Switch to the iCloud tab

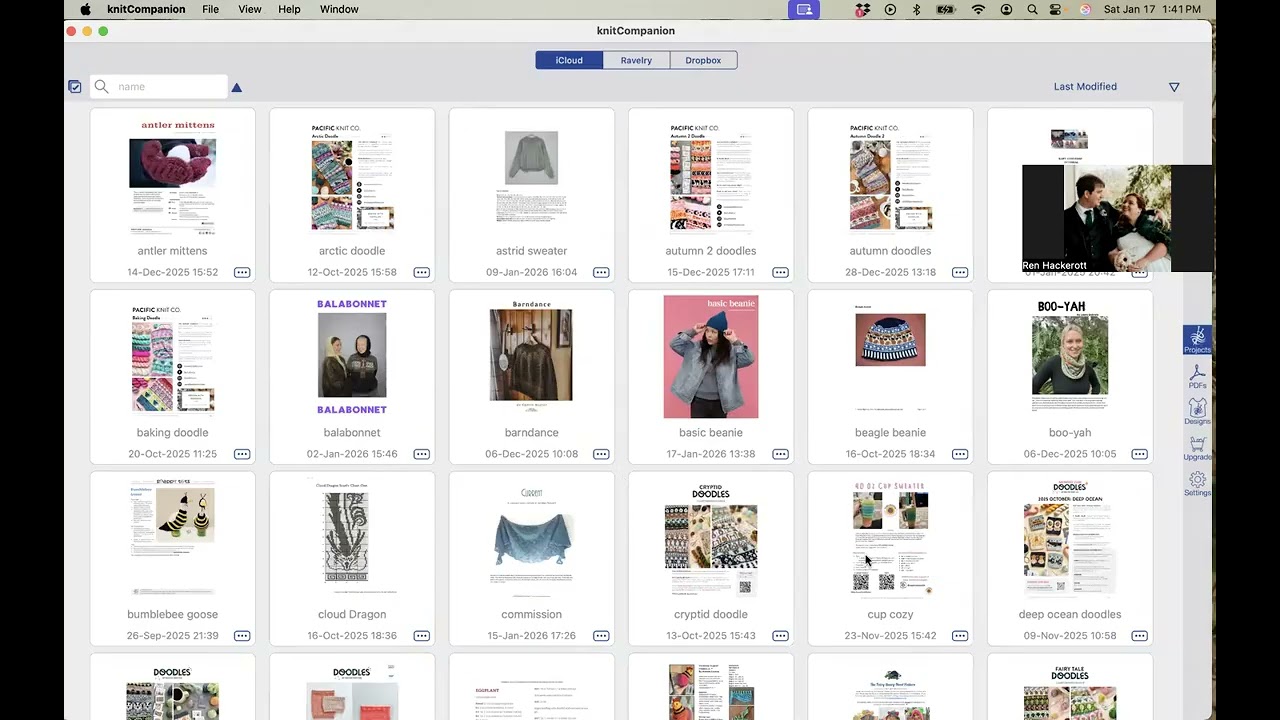[x=569, y=60]
